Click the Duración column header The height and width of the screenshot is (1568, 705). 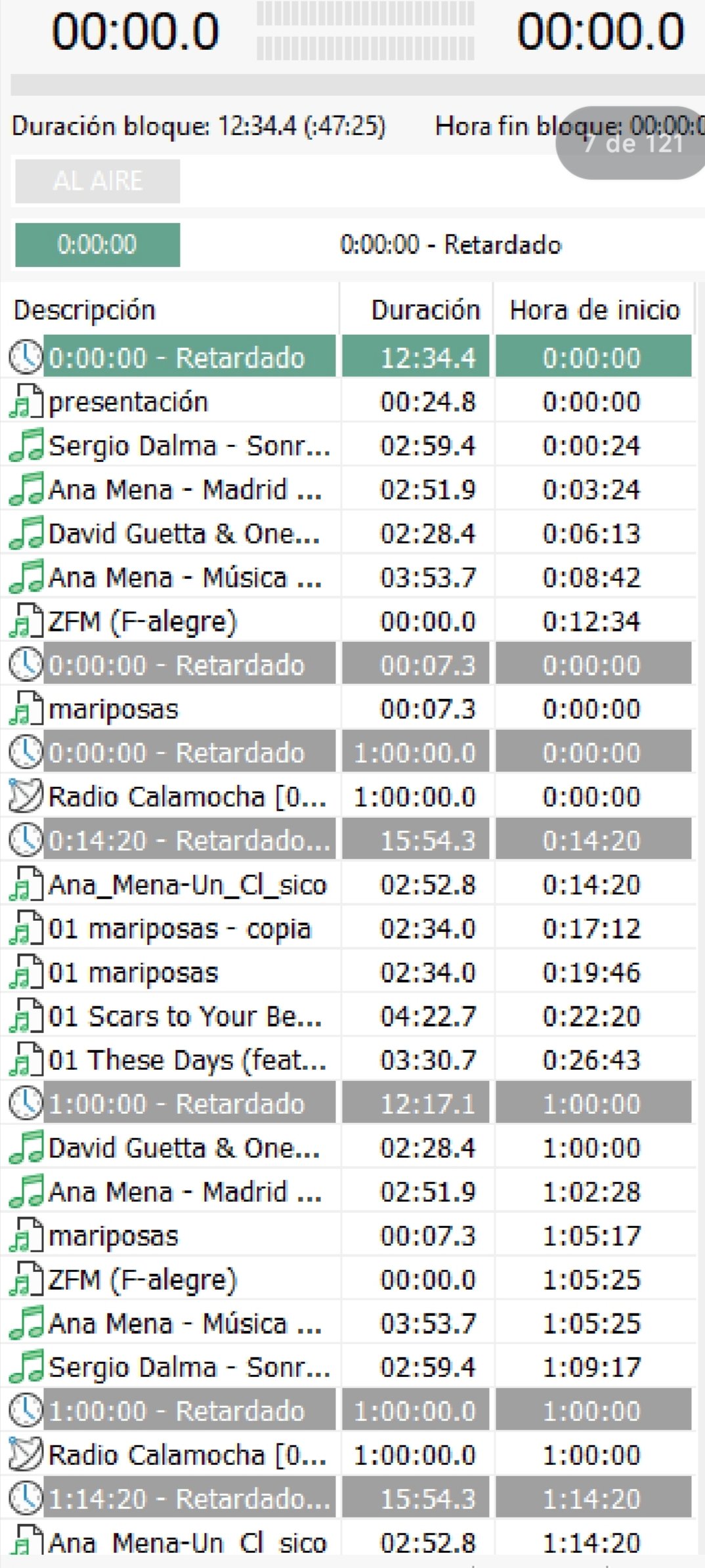click(x=425, y=310)
